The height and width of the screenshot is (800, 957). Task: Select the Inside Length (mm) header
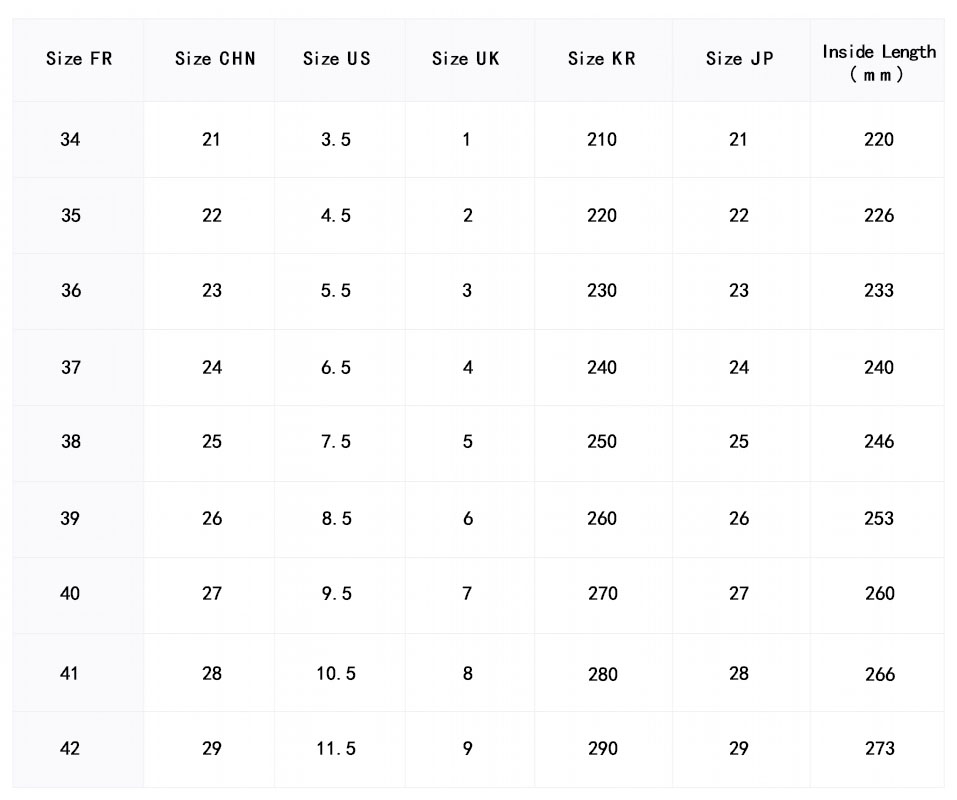click(x=879, y=62)
